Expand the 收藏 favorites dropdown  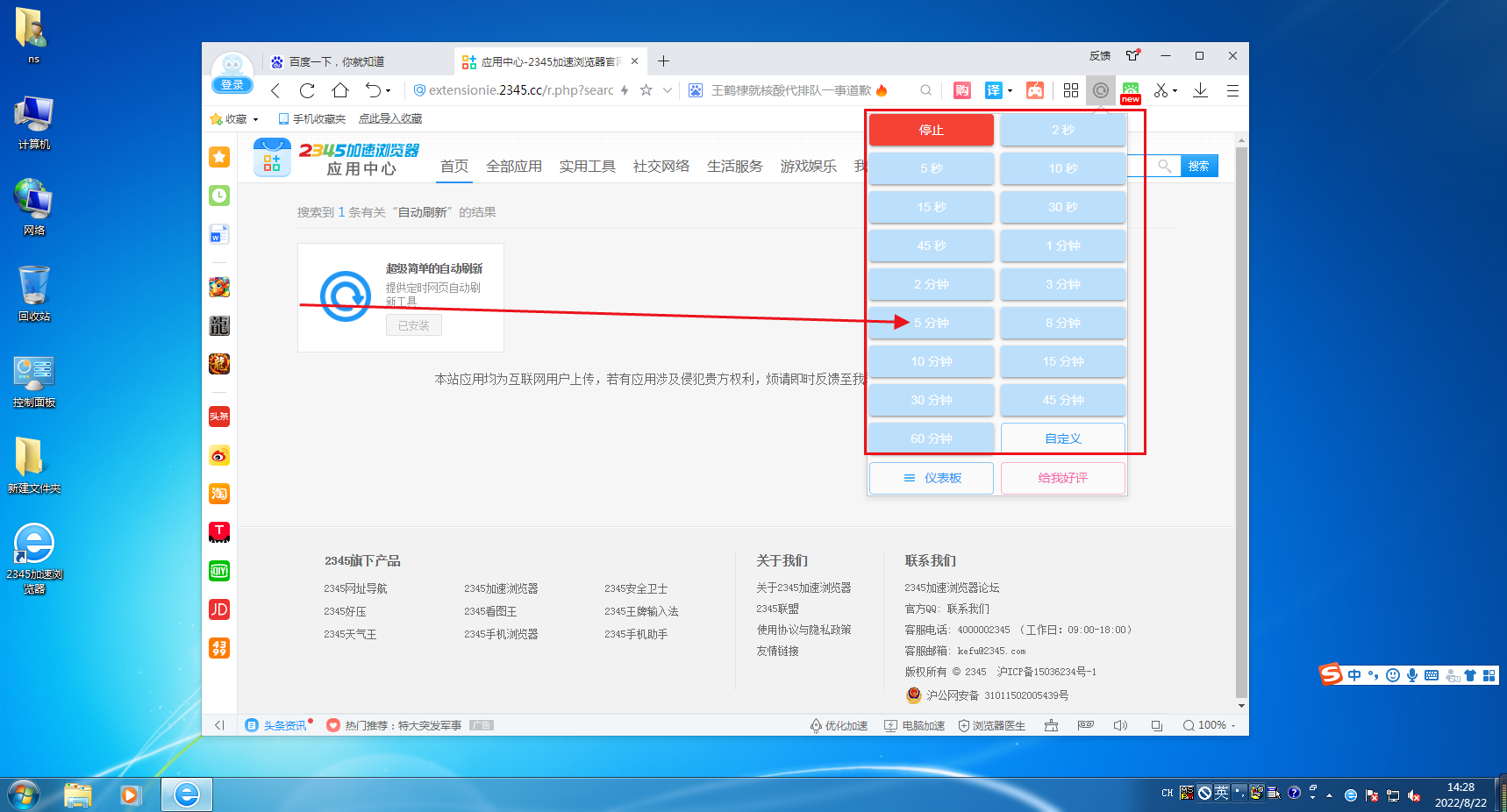pos(255,119)
